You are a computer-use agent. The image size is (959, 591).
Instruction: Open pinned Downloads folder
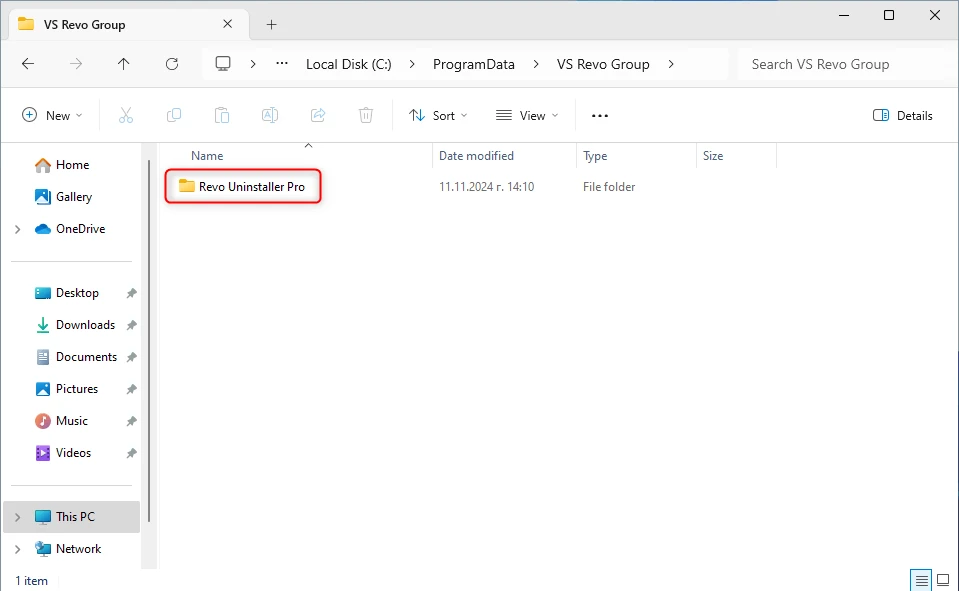85,325
